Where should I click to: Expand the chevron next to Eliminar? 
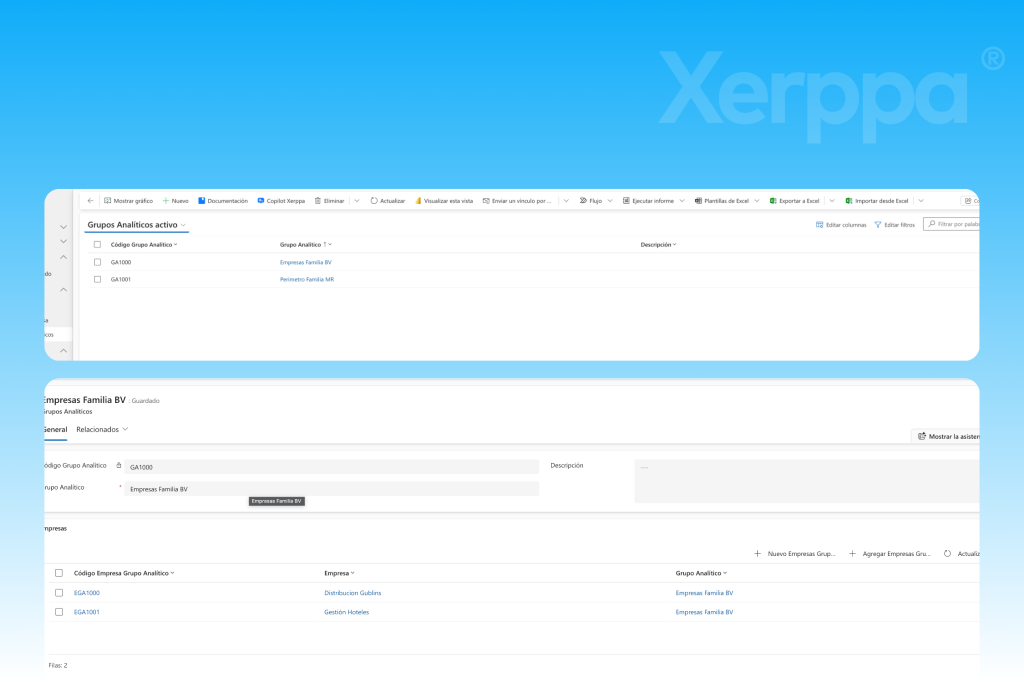tap(357, 200)
